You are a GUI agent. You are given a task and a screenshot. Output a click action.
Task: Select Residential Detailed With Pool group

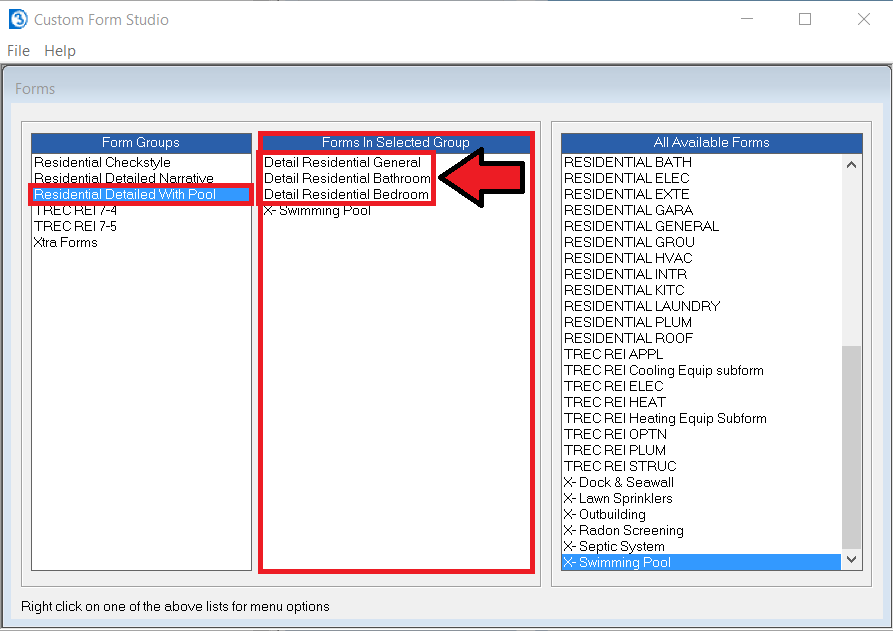pyautogui.click(x=141, y=194)
